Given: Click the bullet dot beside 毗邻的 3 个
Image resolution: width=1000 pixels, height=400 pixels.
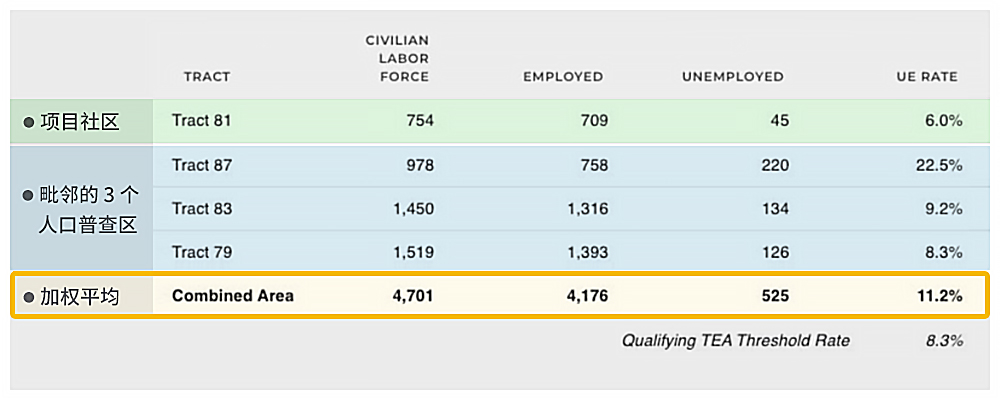Looking at the screenshot, I should pos(28,196).
